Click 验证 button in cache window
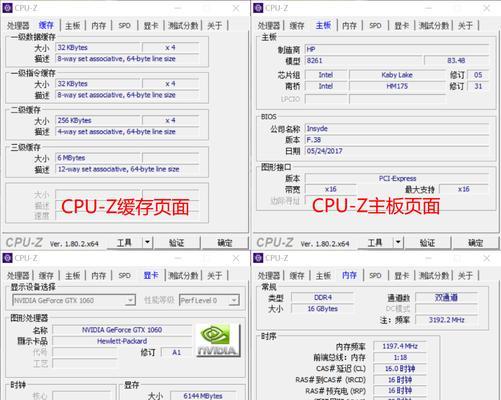 [x=177, y=243]
